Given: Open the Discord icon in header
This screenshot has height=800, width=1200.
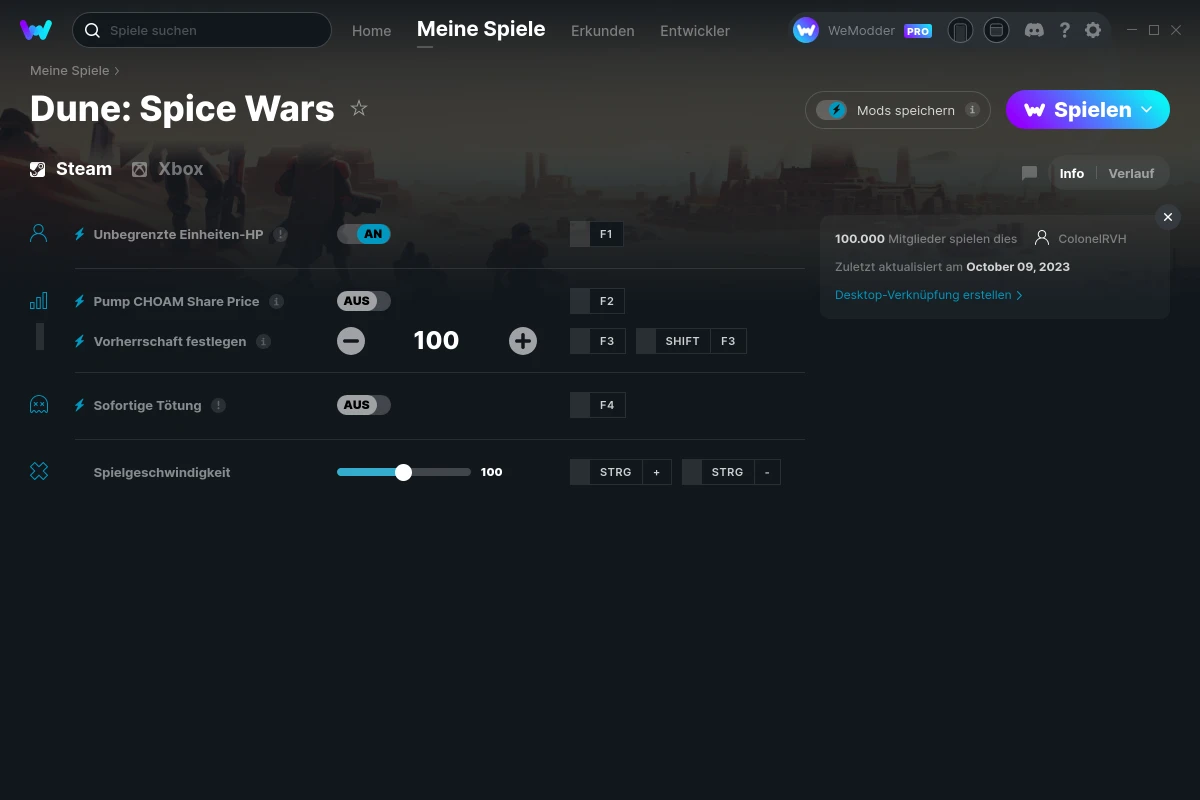Looking at the screenshot, I should coord(1035,30).
